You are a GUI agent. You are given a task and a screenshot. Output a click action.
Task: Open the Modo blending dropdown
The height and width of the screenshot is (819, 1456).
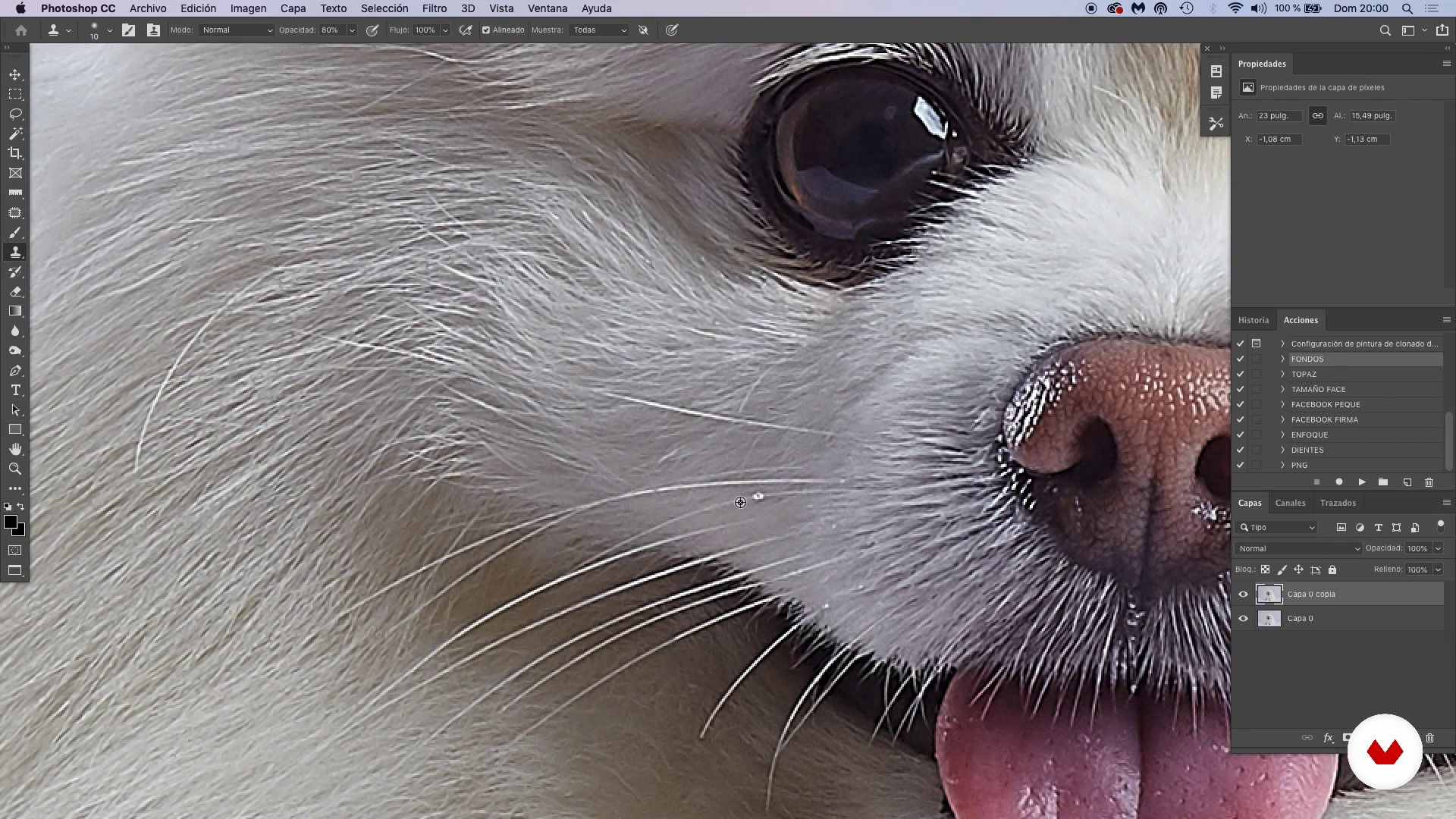tap(237, 30)
